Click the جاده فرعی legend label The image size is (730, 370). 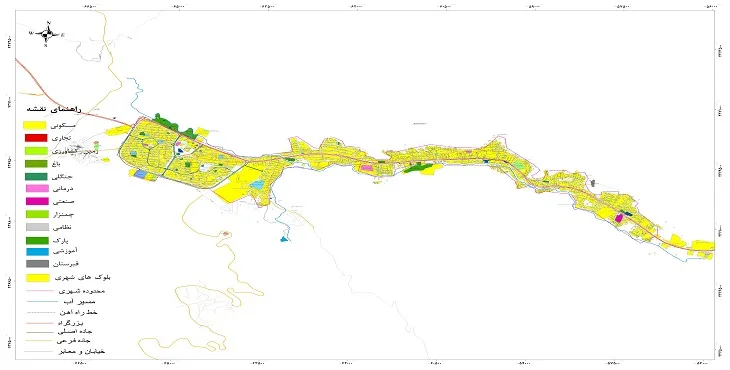(75, 342)
